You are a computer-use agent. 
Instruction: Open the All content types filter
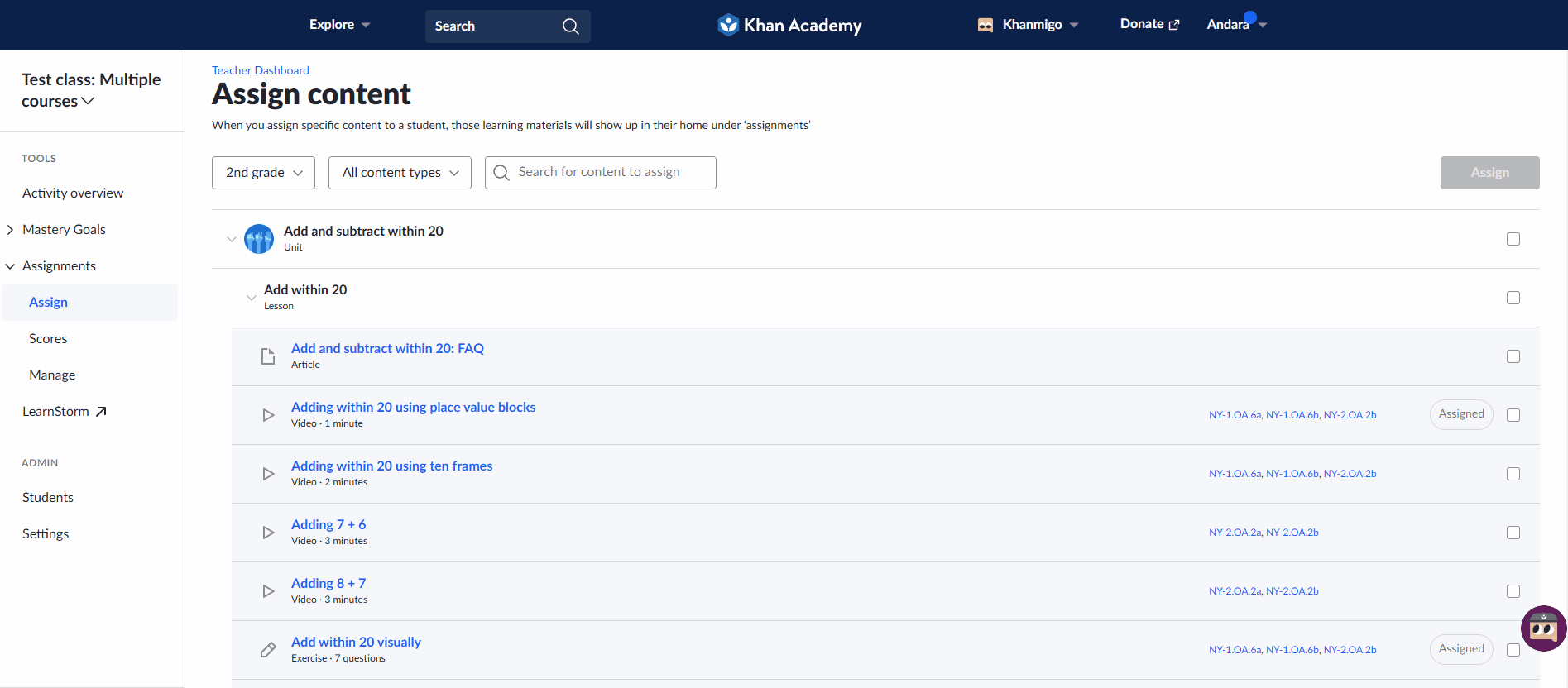pyautogui.click(x=400, y=173)
